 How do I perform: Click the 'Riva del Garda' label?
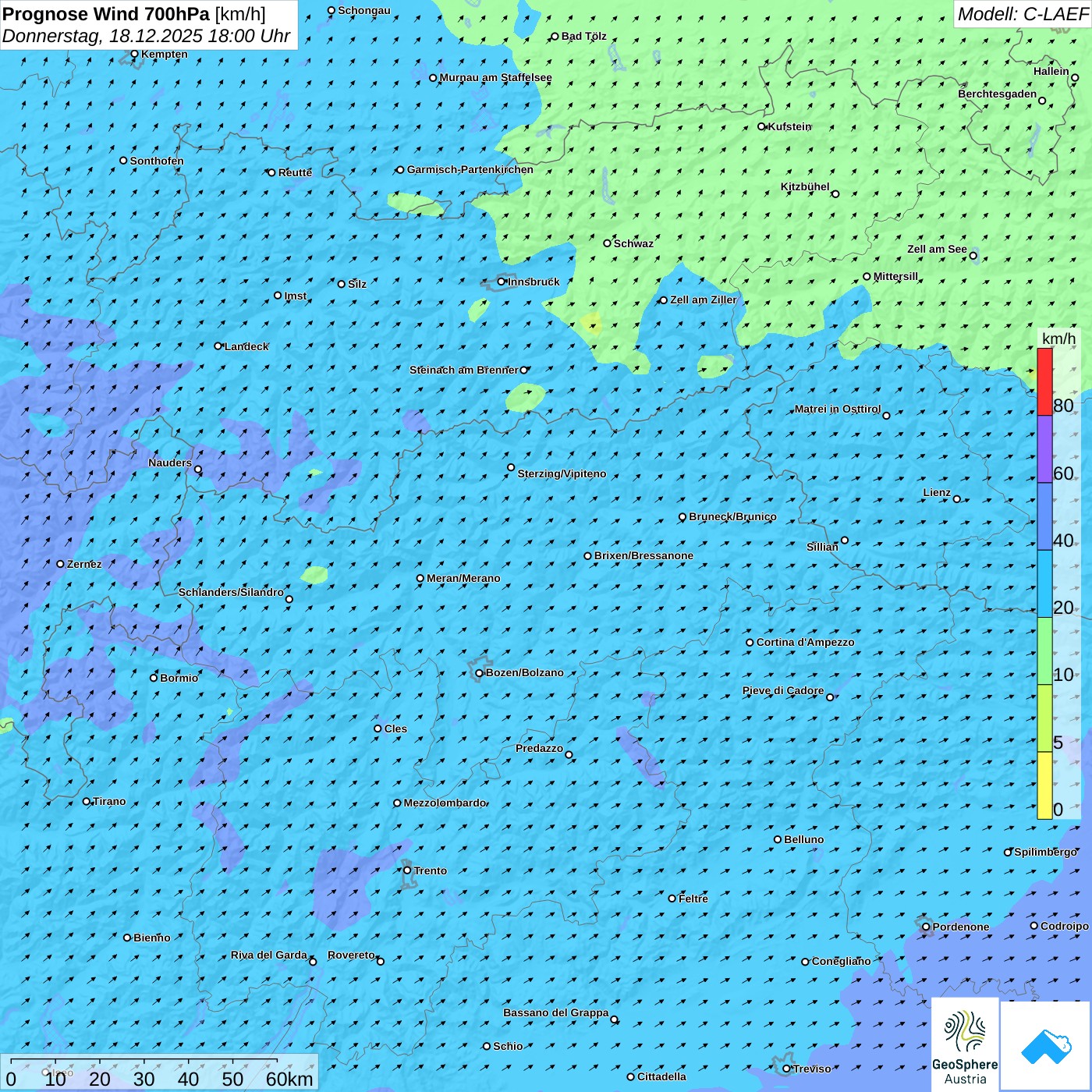269,955
